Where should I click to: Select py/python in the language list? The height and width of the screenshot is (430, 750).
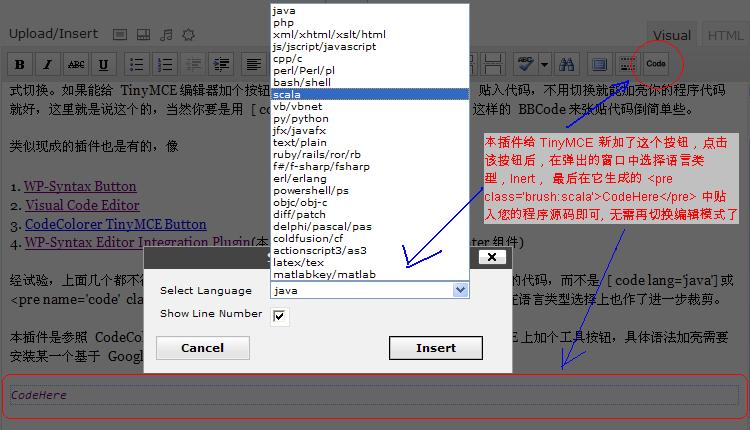tap(300, 118)
